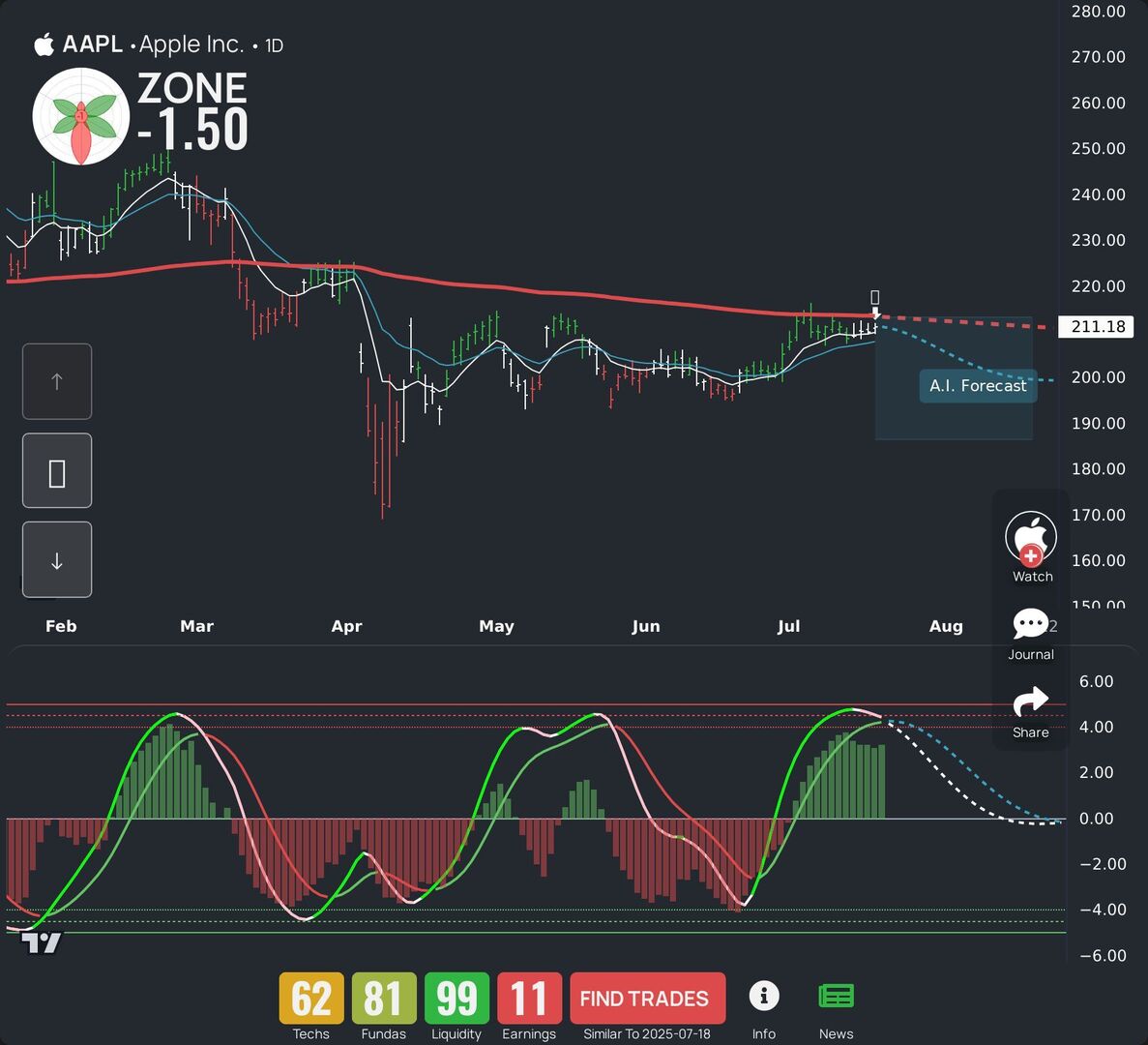Click the Aug month label
Viewport: 1148px width, 1045px height.
(946, 627)
